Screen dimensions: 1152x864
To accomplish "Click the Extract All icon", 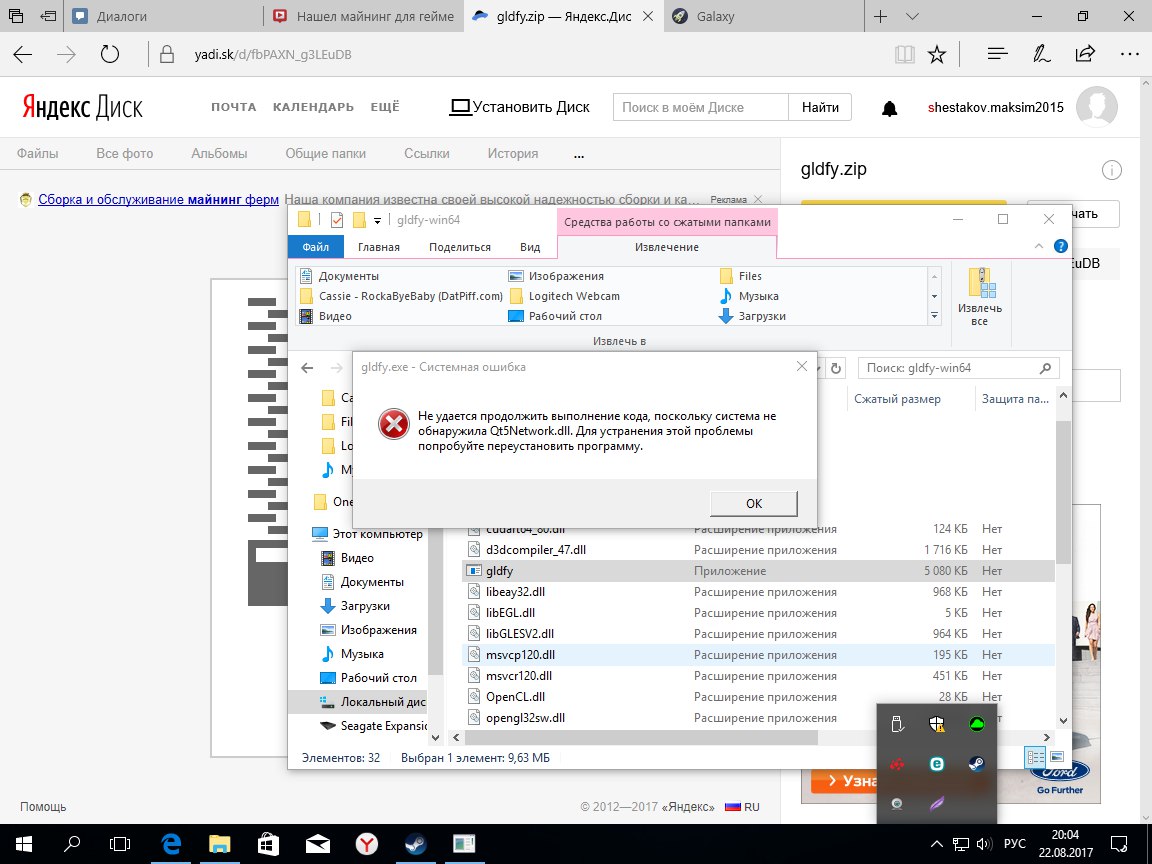I will click(x=979, y=297).
